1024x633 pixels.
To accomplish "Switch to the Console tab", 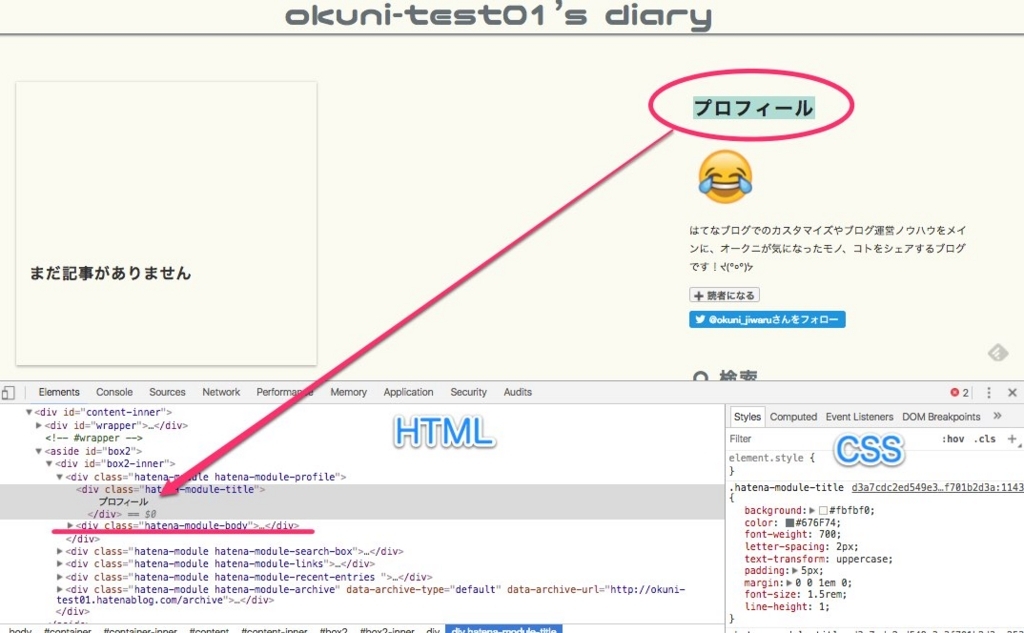I will [114, 393].
